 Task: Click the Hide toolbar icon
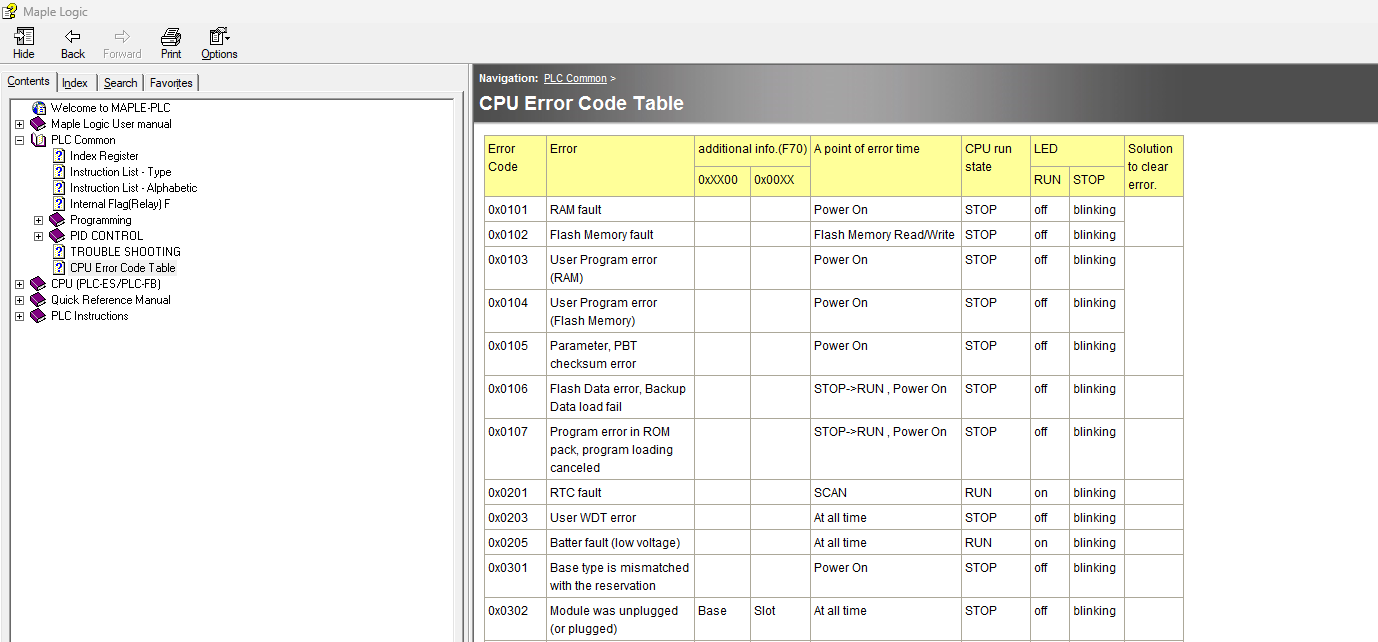22,43
